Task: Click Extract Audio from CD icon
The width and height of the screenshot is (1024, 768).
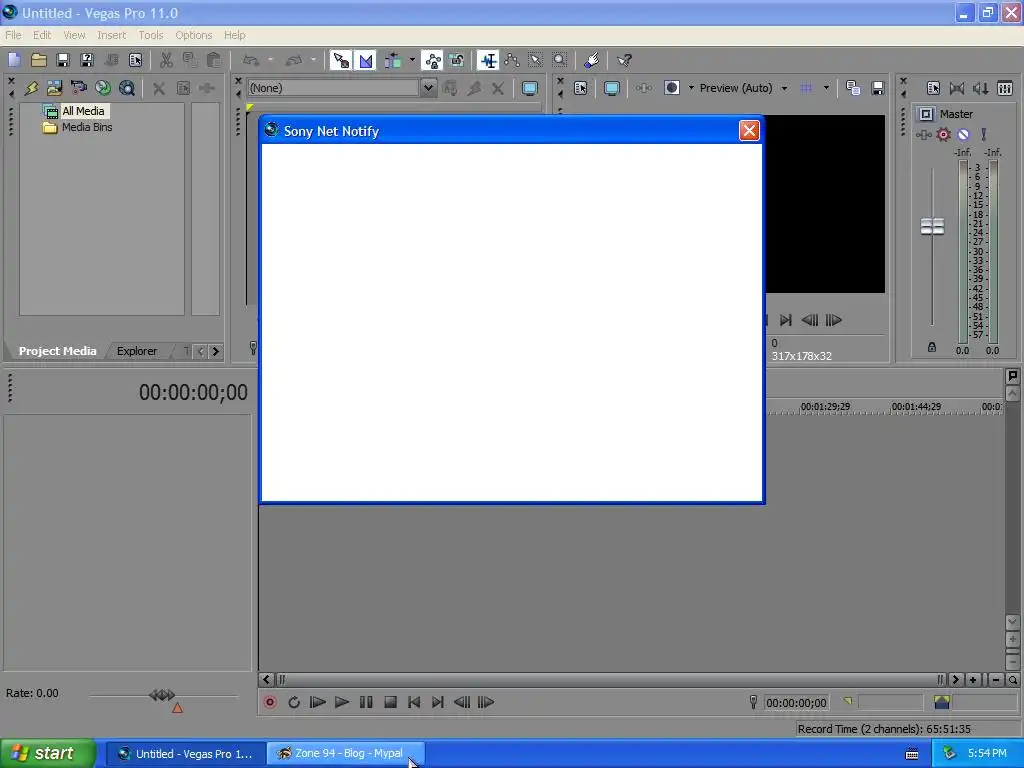Action: click(103, 88)
